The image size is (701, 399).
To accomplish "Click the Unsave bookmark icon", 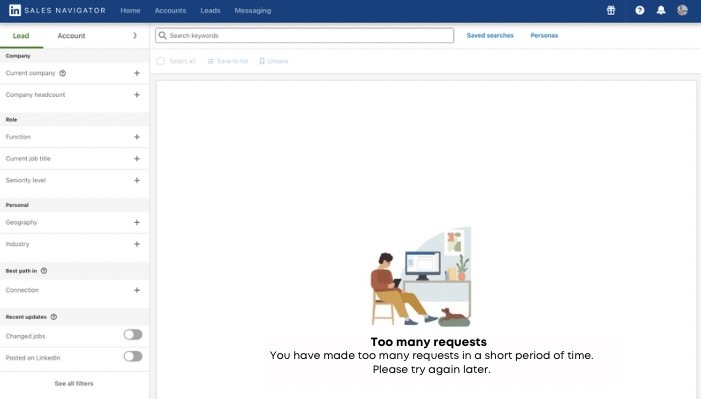I will pos(262,61).
